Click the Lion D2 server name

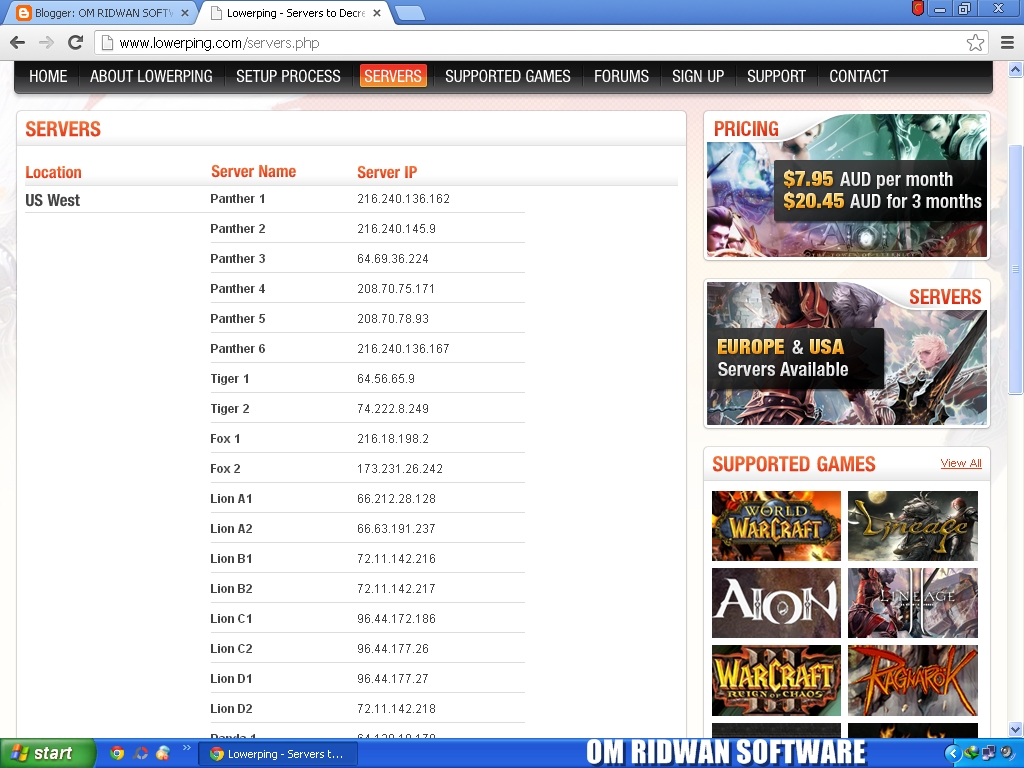coord(231,709)
